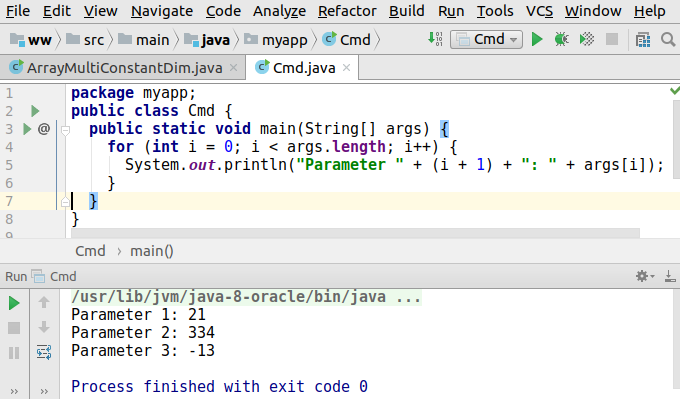Open the Build menu
680x399 pixels.
click(406, 11)
